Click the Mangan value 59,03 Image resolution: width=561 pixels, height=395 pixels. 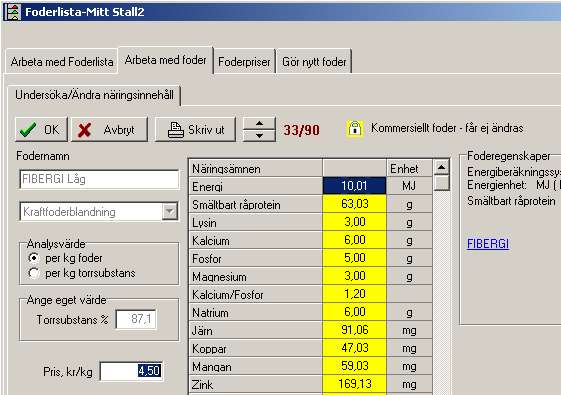(354, 366)
